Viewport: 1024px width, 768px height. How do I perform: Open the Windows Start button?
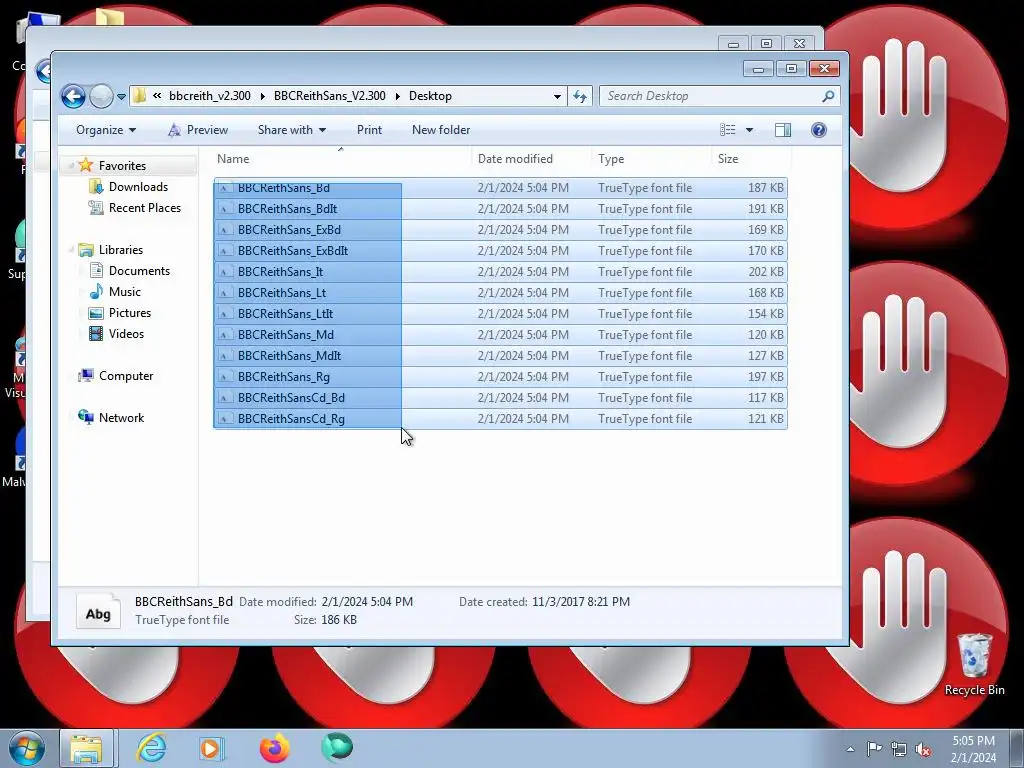click(27, 748)
